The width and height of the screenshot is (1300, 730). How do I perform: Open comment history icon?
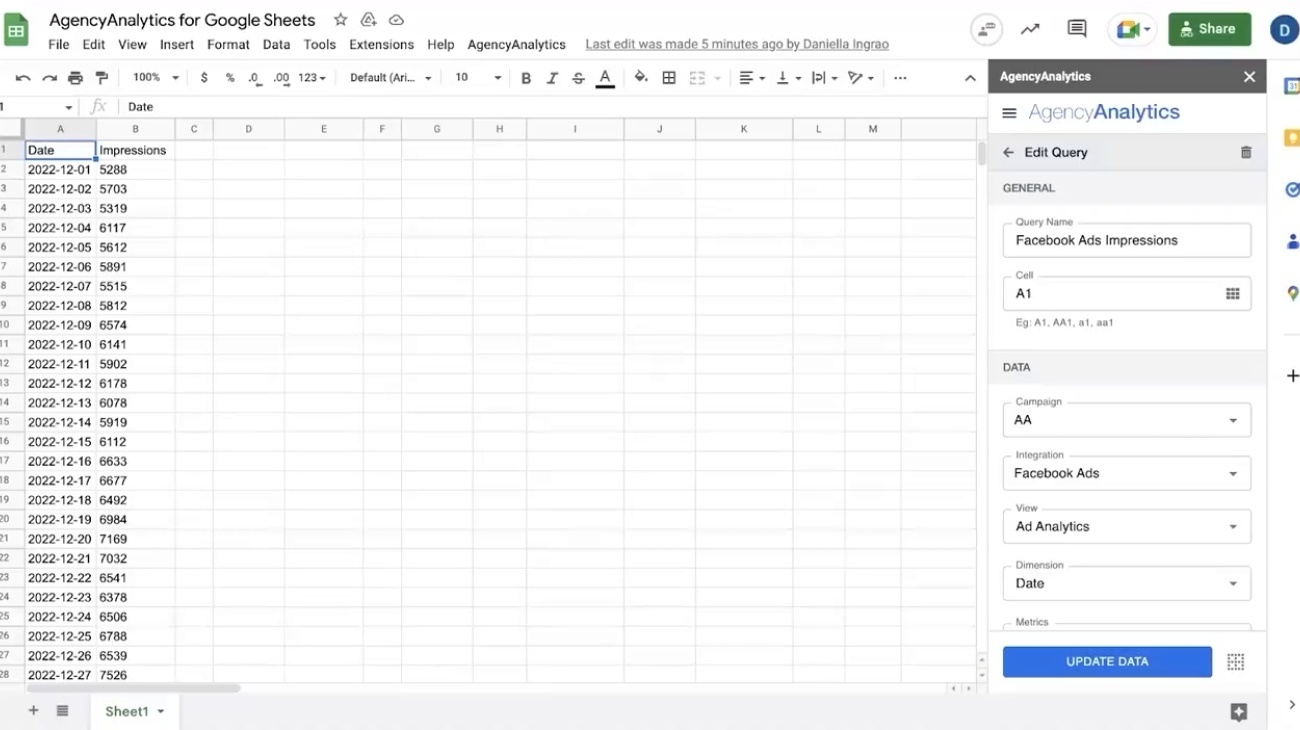point(1077,29)
